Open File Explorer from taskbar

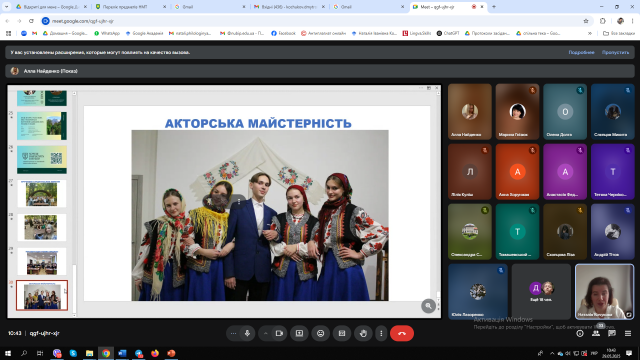89,353
